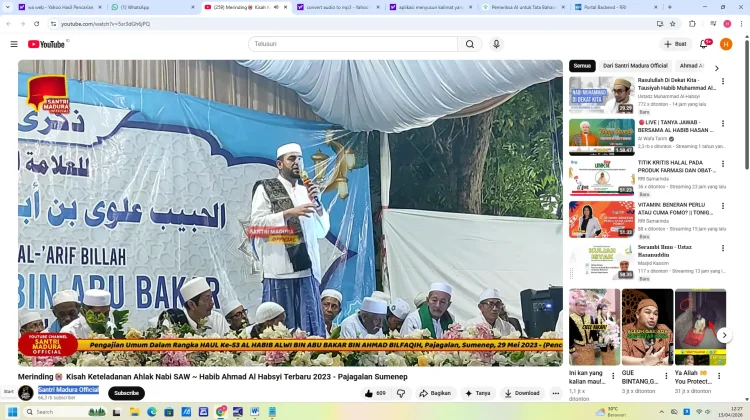750x420 pixels.
Task: Open Titik Kritis Halal Pada Produk Farmasi video
Action: [x=602, y=177]
